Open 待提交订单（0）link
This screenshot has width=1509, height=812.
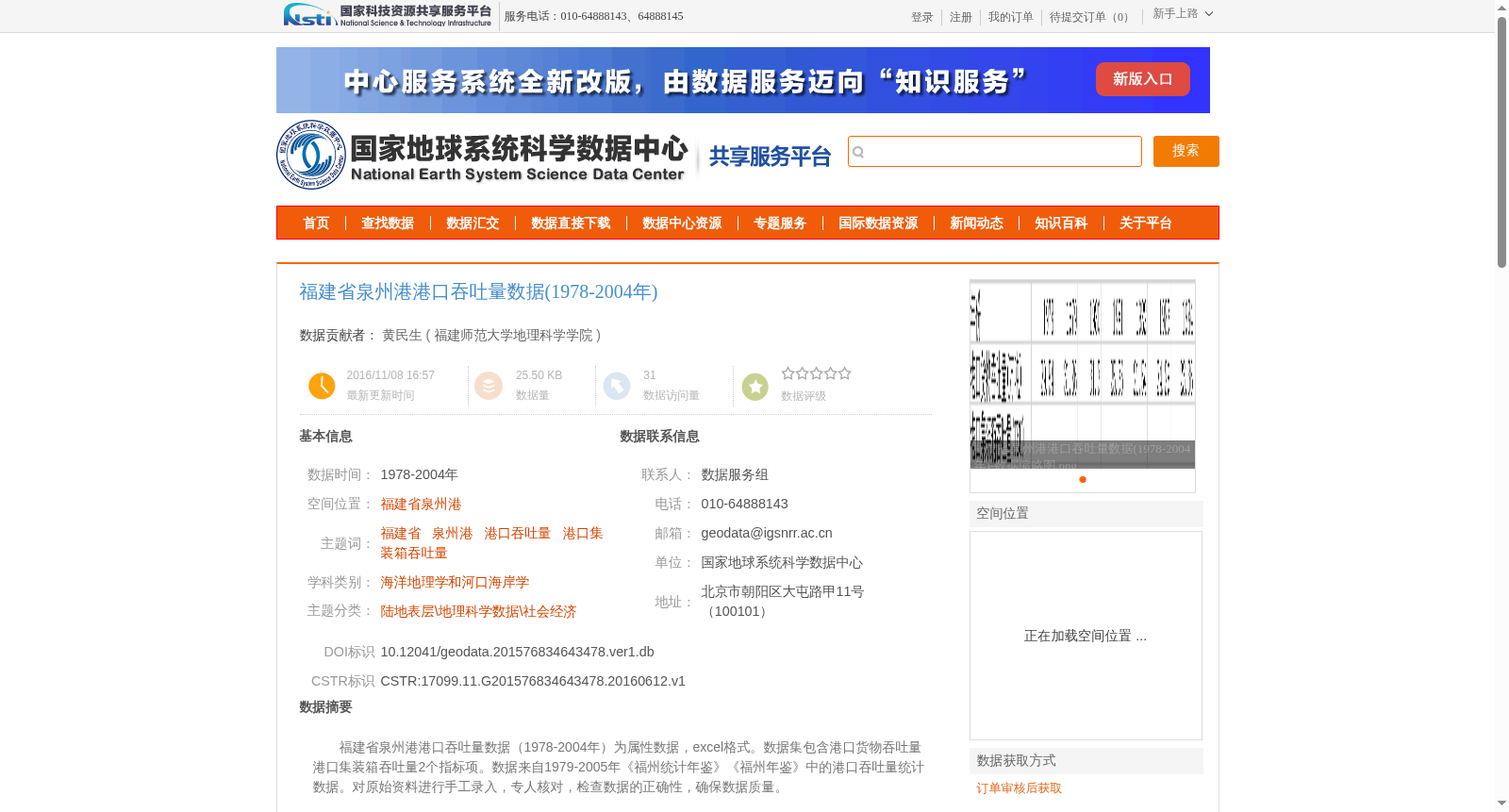pyautogui.click(x=1091, y=17)
